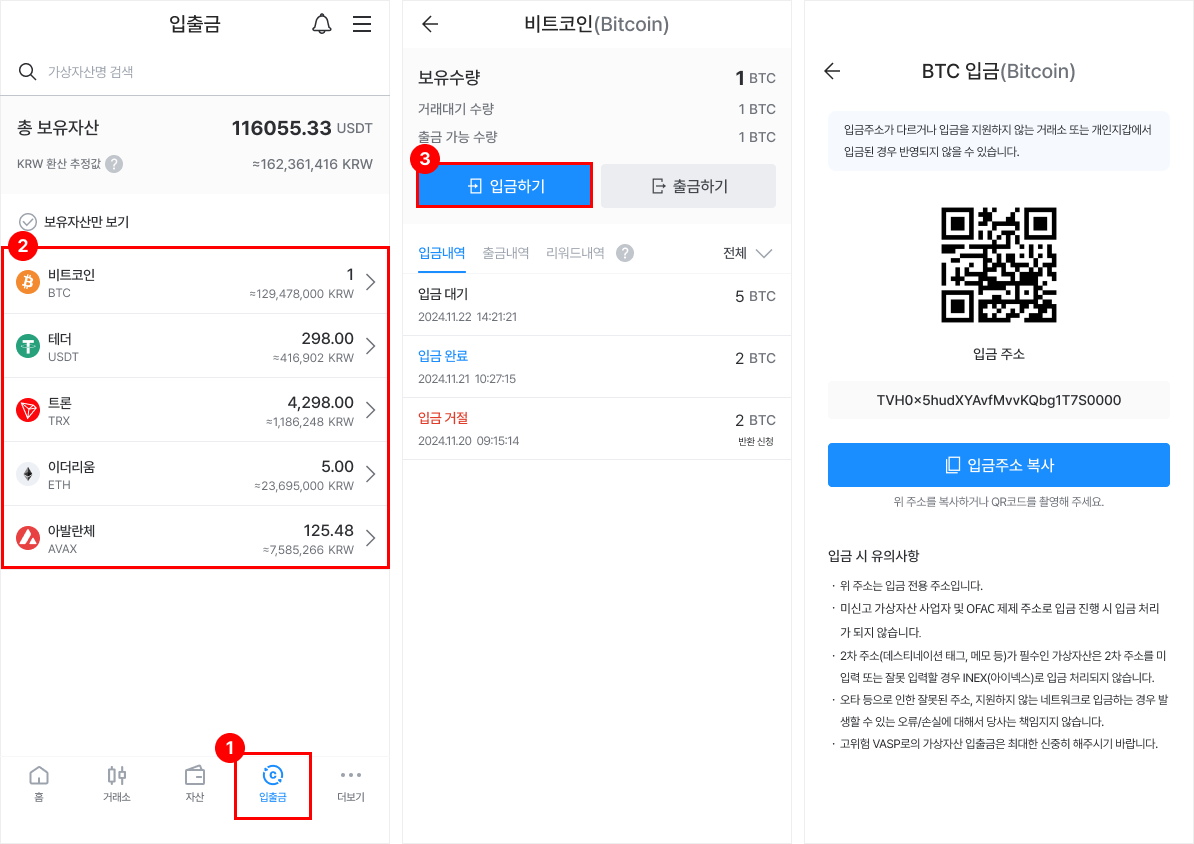
Task: Click the 출금하기 withdraw button
Action: tap(688, 186)
